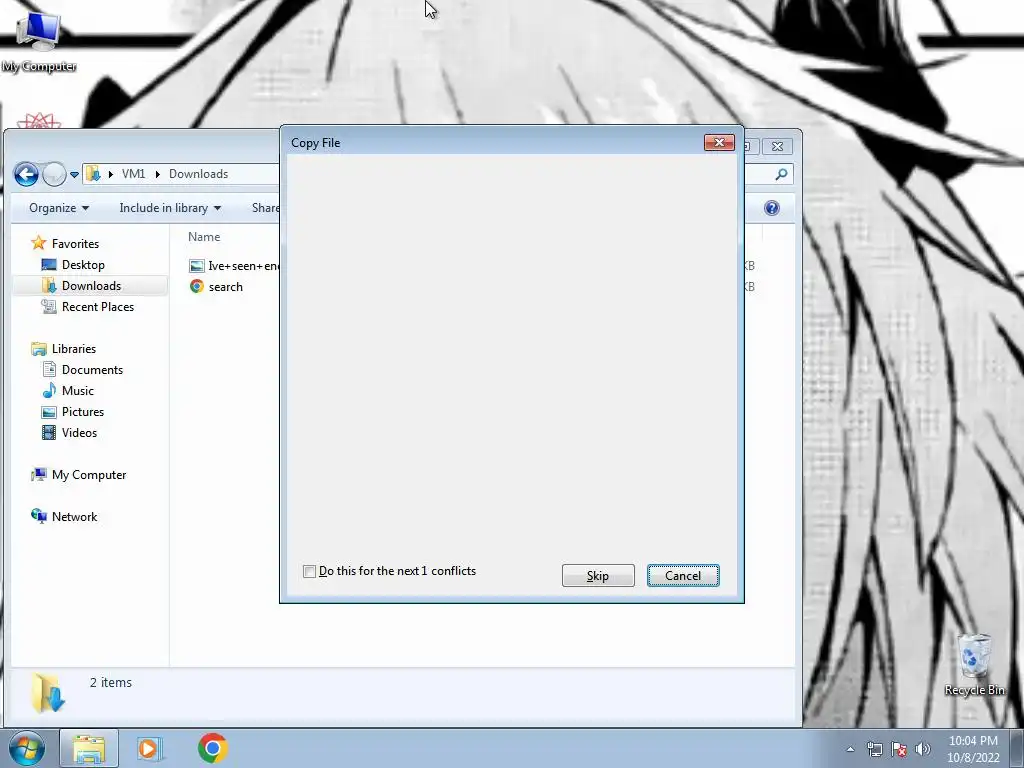
Task: Cancel the Copy File dialog
Action: pyautogui.click(x=683, y=575)
